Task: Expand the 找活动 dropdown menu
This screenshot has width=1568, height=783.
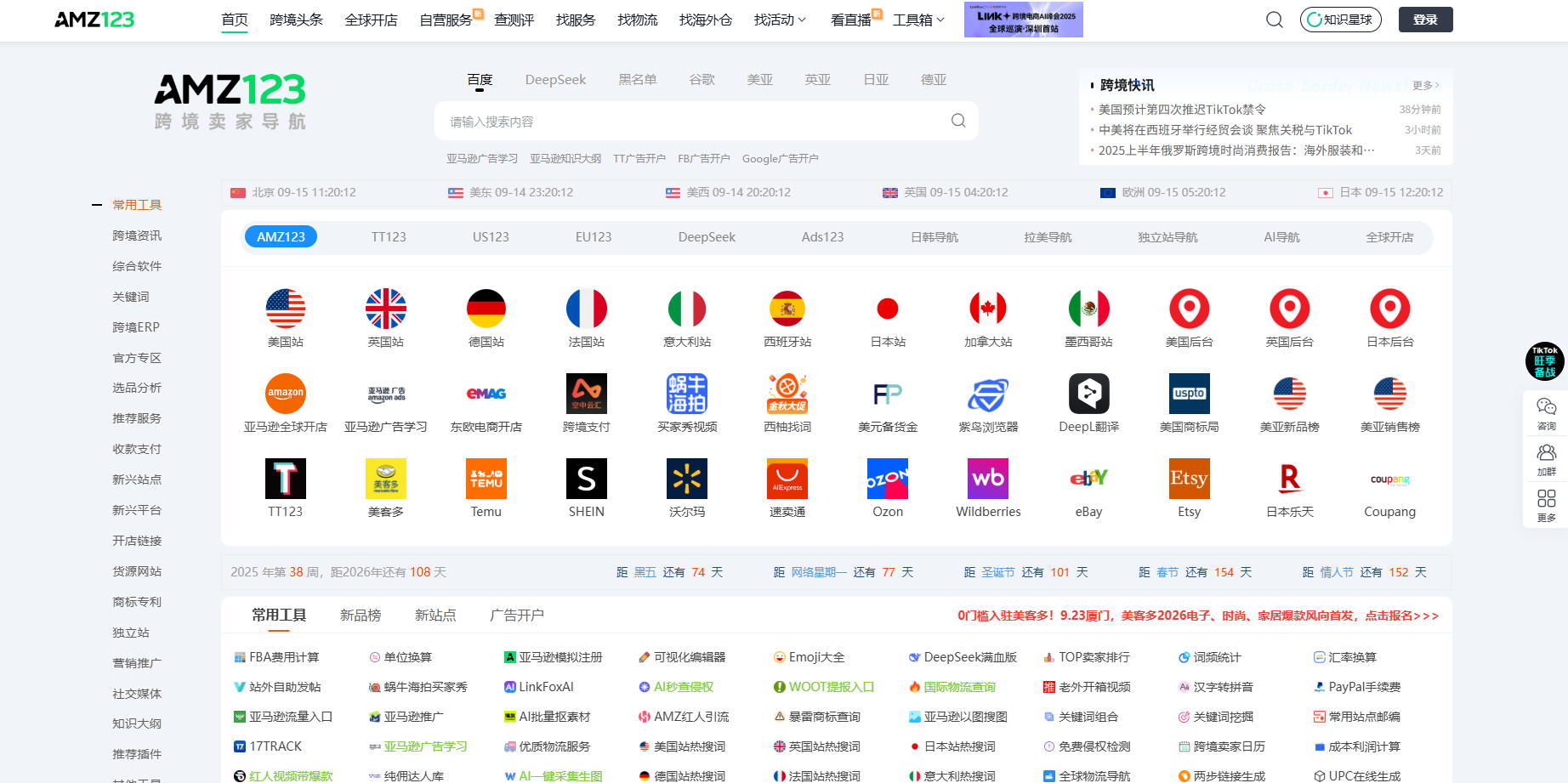Action: pos(780,20)
